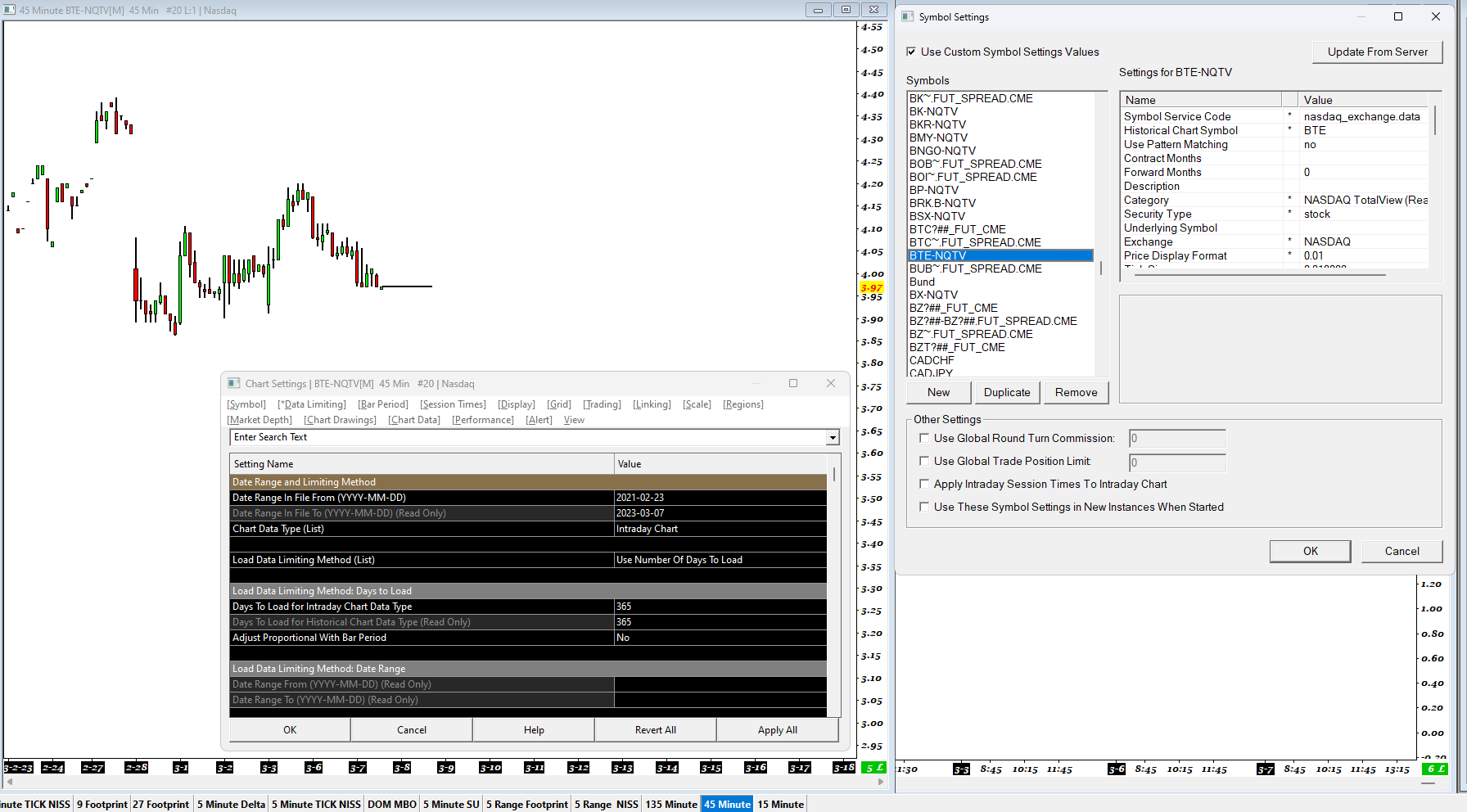1467x812 pixels.
Task: Open the Symbol tab in Chart Settings
Action: pos(246,404)
